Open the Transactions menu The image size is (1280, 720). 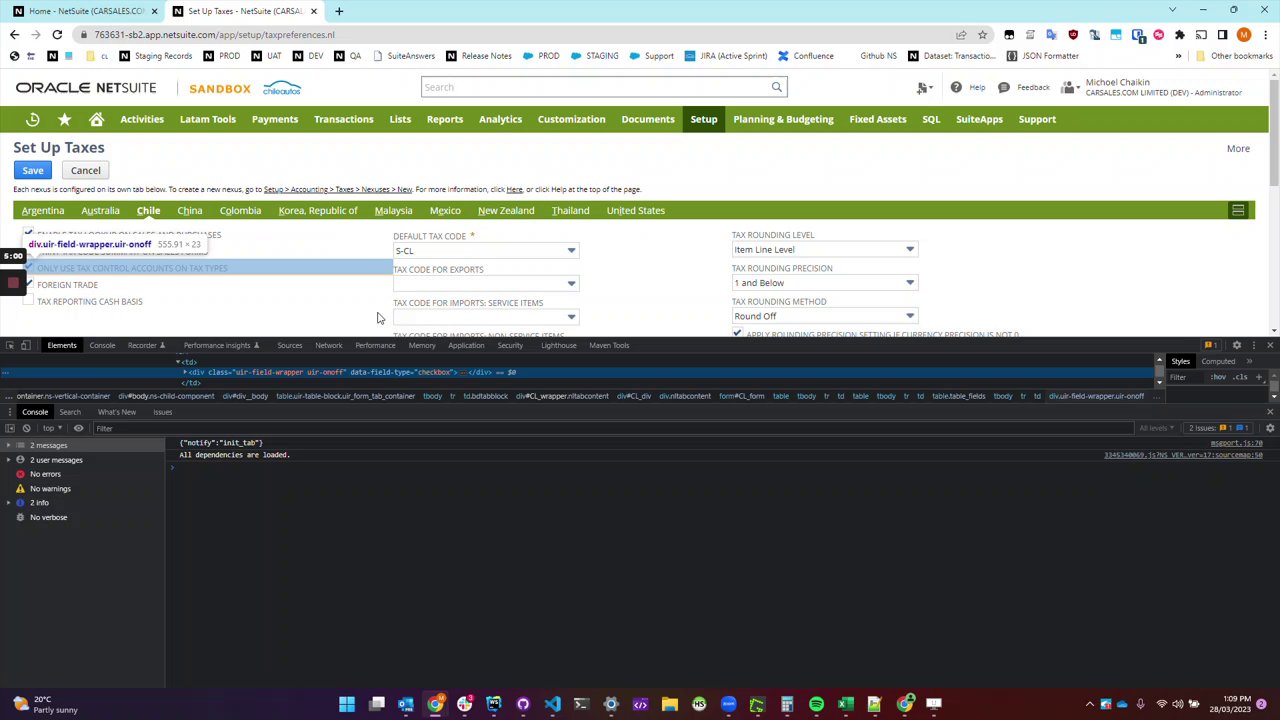[x=343, y=119]
